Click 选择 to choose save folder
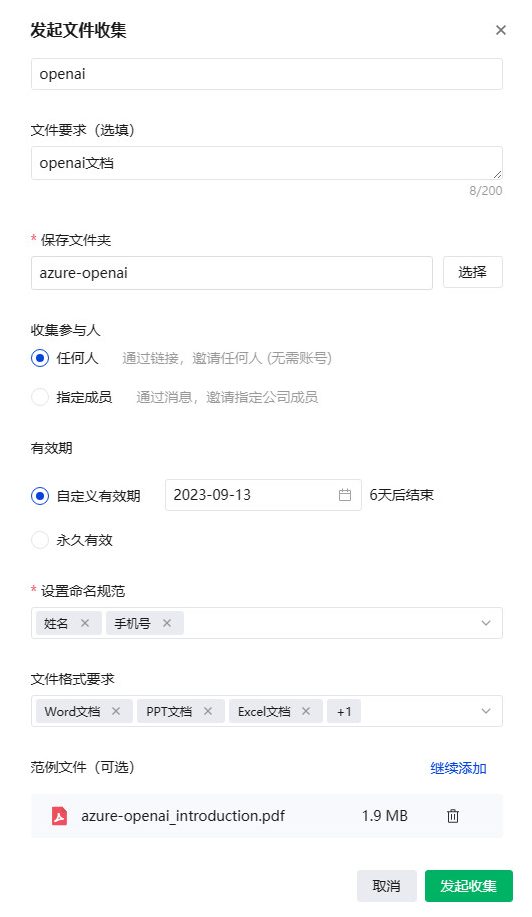532x917 pixels. pos(472,272)
